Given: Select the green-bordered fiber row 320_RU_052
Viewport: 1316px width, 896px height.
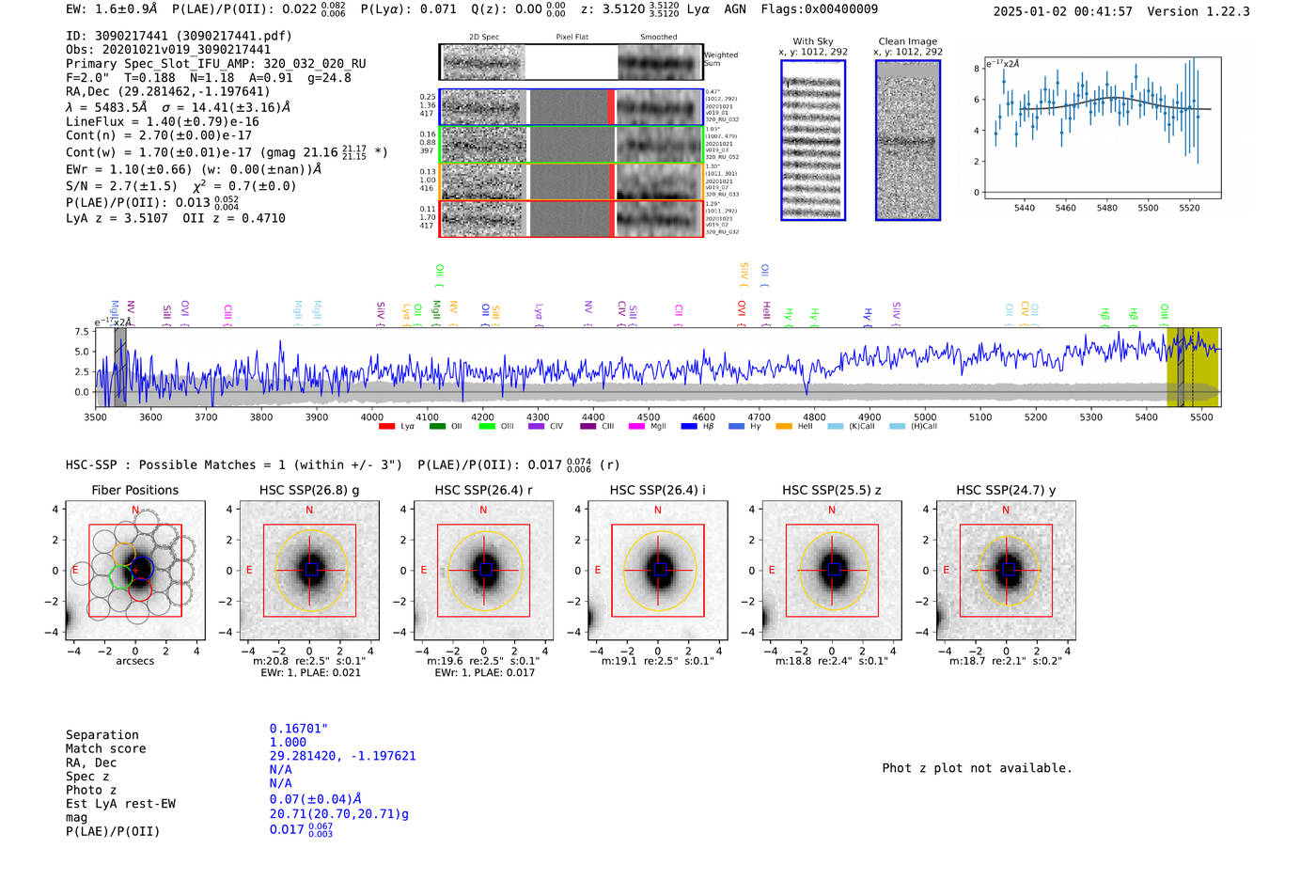Looking at the screenshot, I should 572,145.
